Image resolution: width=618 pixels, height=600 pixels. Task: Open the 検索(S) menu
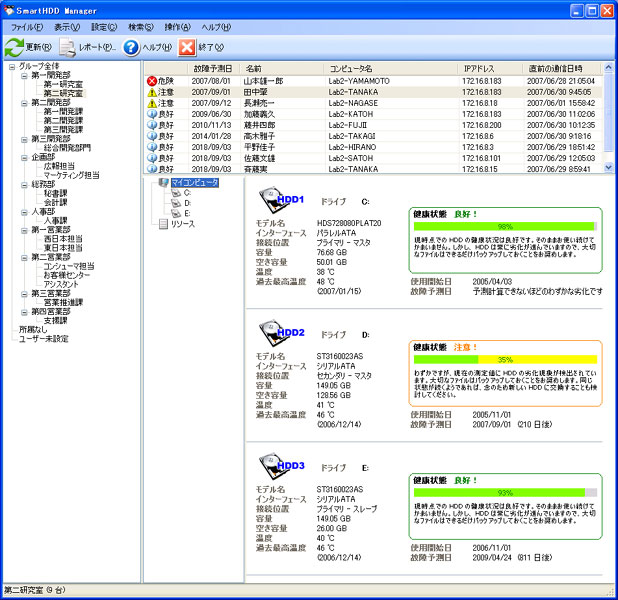coord(141,27)
